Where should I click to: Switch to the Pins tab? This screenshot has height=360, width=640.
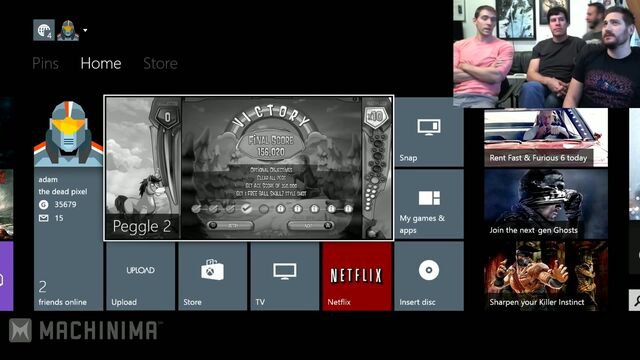pyautogui.click(x=45, y=63)
